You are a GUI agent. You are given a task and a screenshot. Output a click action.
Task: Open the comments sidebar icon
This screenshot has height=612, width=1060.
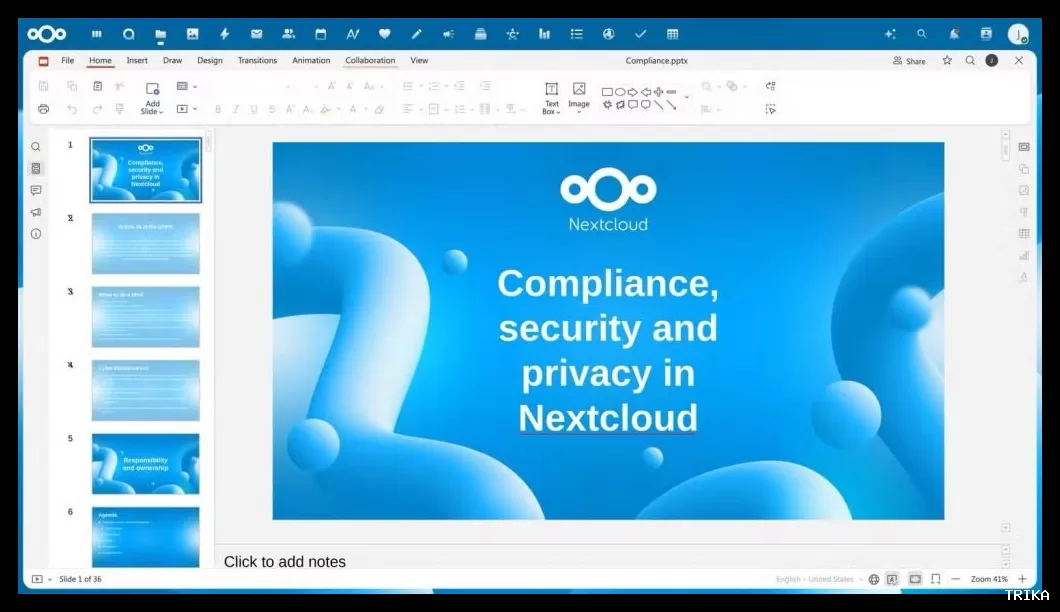(36, 191)
